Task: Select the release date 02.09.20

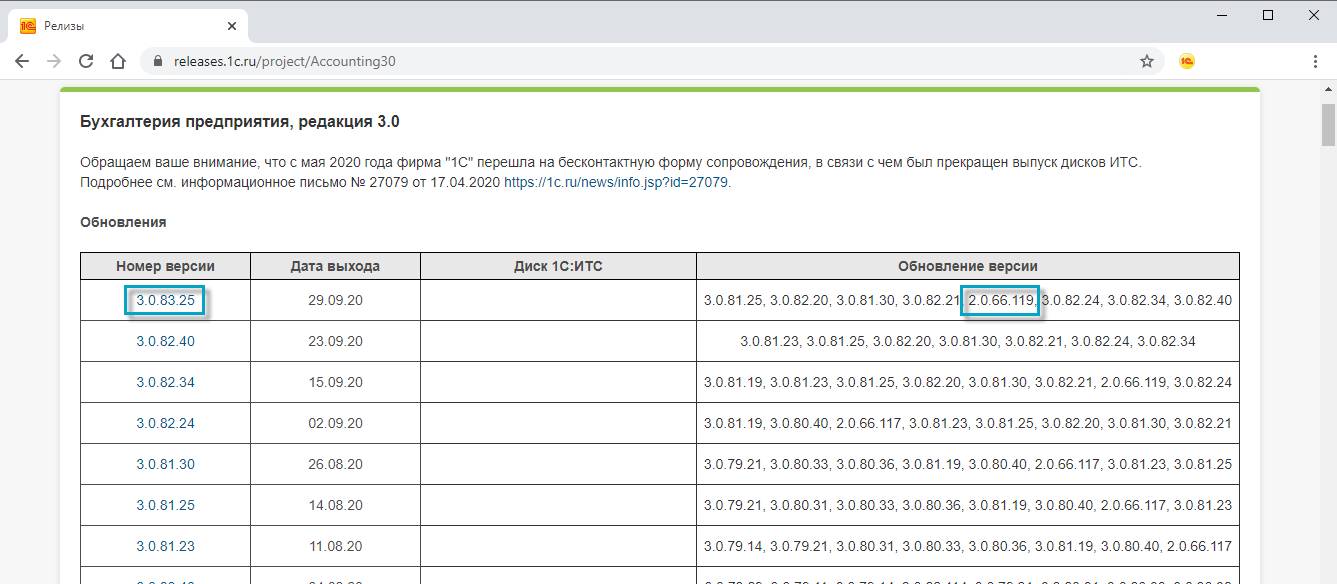Action: pyautogui.click(x=335, y=423)
